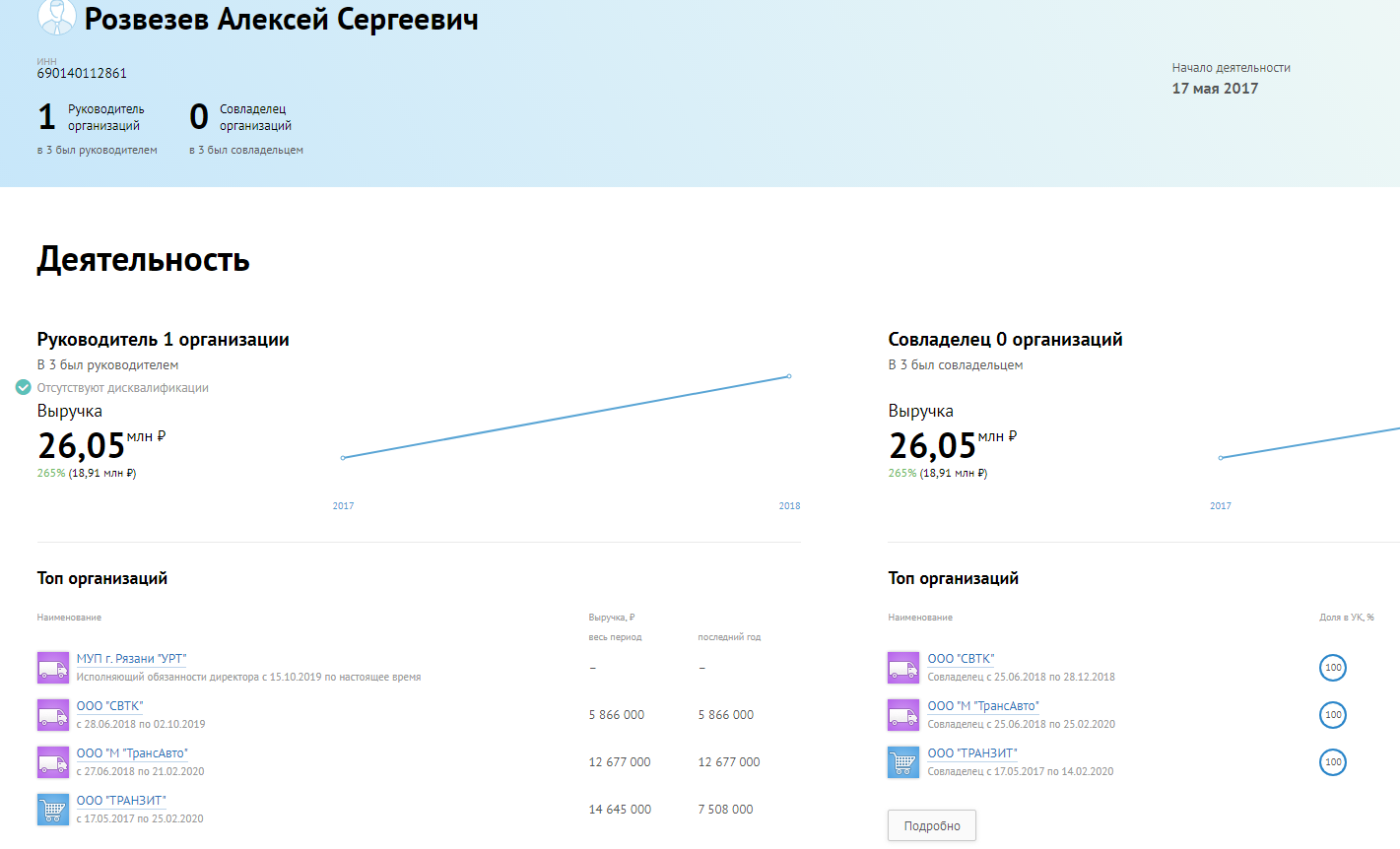This screenshot has width=1400, height=849.
Task: Click the 100 share circle for ООО "М "ТрансАвто"
Action: pyautogui.click(x=1333, y=715)
